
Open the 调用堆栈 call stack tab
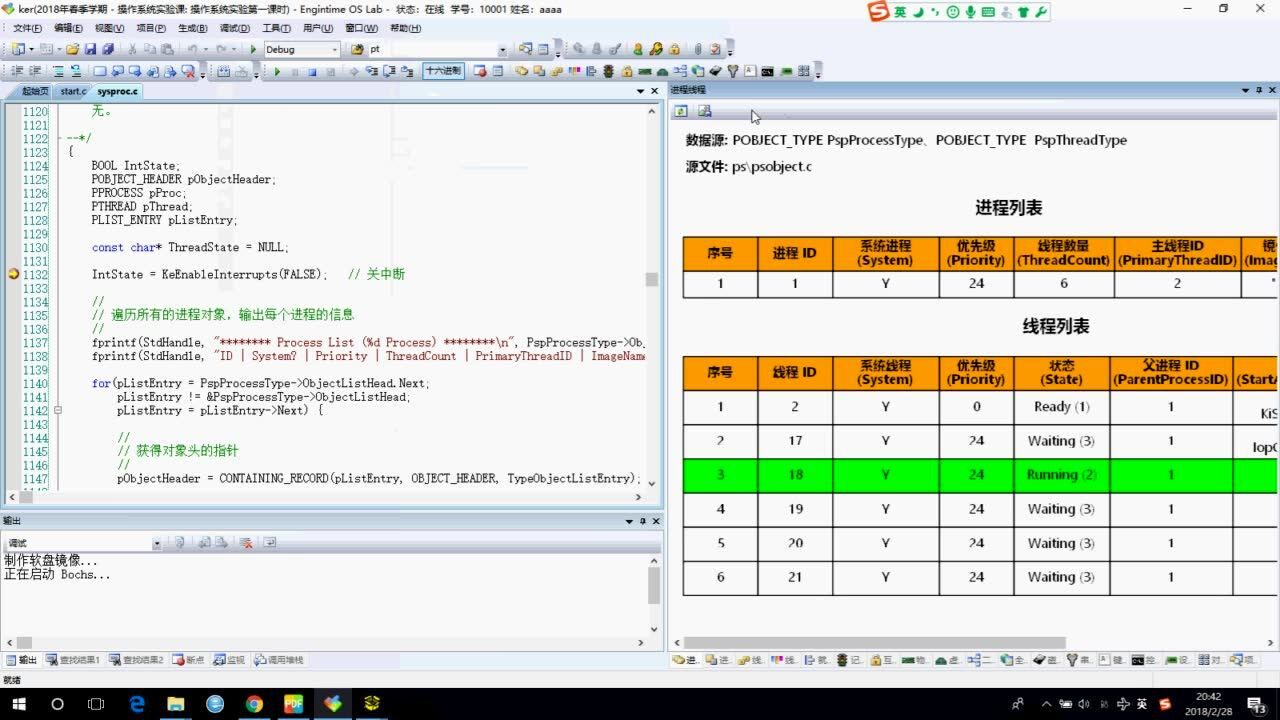[x=279, y=660]
